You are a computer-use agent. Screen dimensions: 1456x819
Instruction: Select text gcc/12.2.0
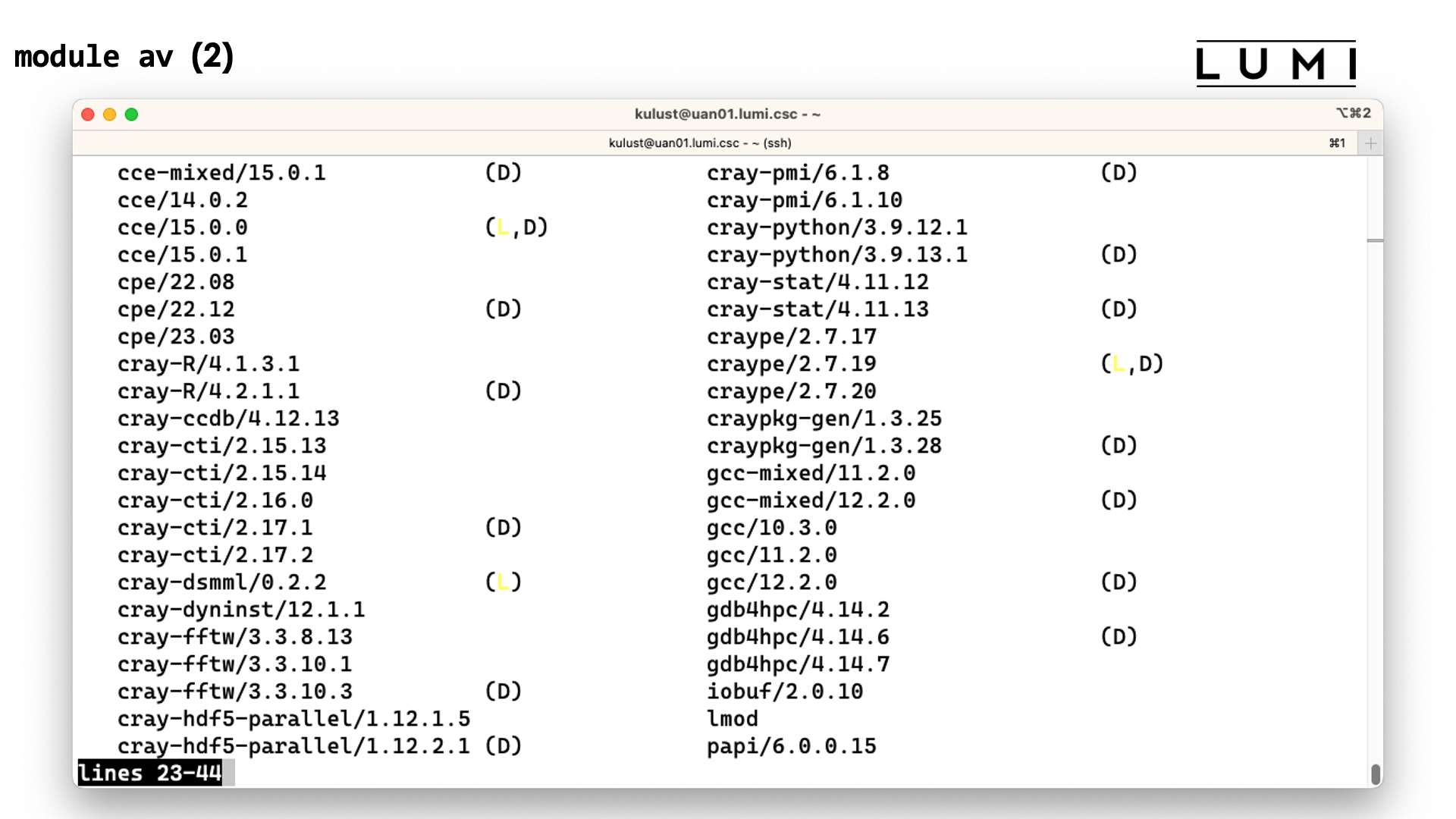(x=772, y=582)
